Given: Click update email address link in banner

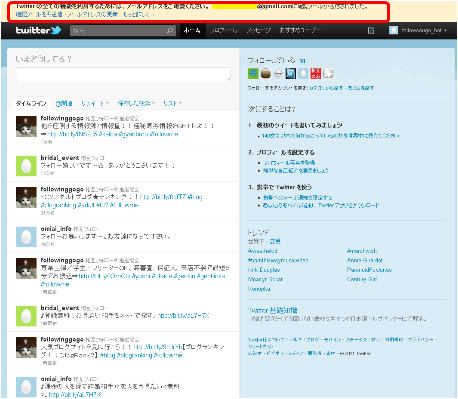Looking at the screenshot, I should (x=93, y=14).
